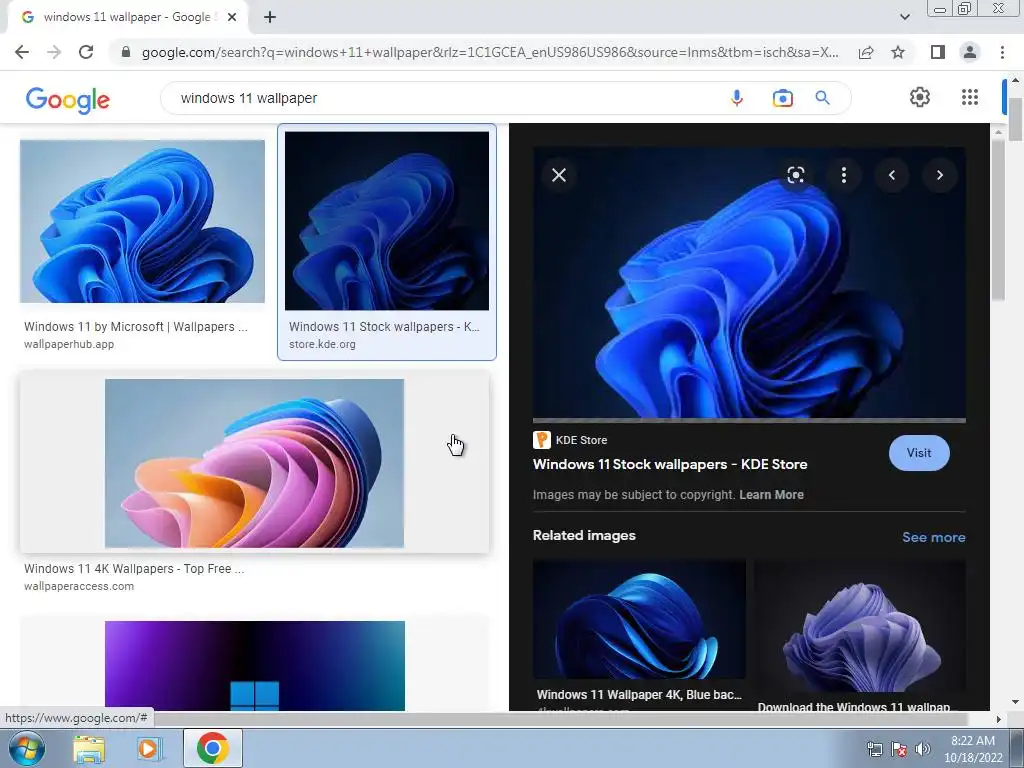The image size is (1024, 768).
Task: Open the Google apps grid
Action: (x=970, y=97)
